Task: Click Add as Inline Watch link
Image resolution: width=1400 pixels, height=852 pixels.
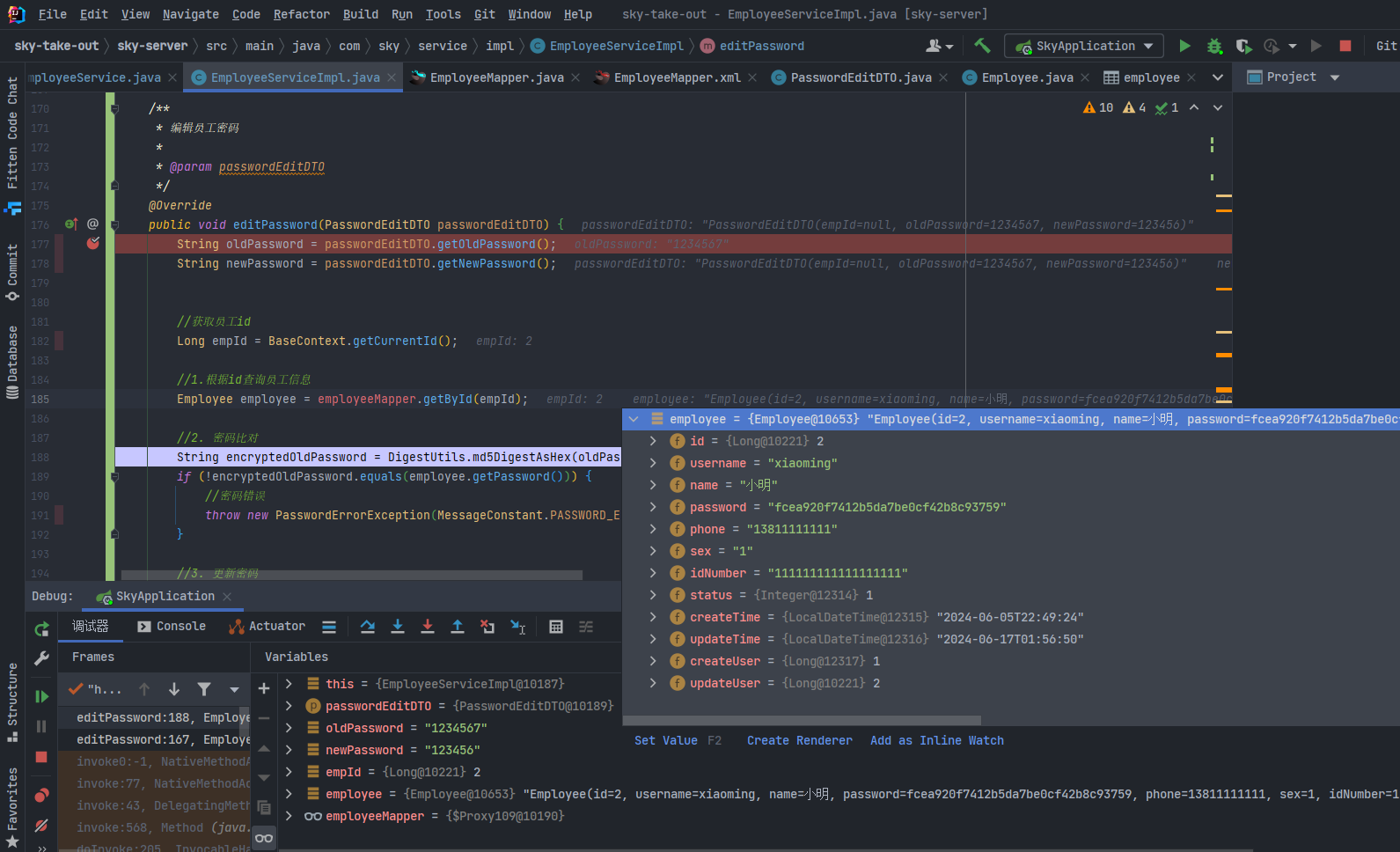Action: tap(937, 740)
